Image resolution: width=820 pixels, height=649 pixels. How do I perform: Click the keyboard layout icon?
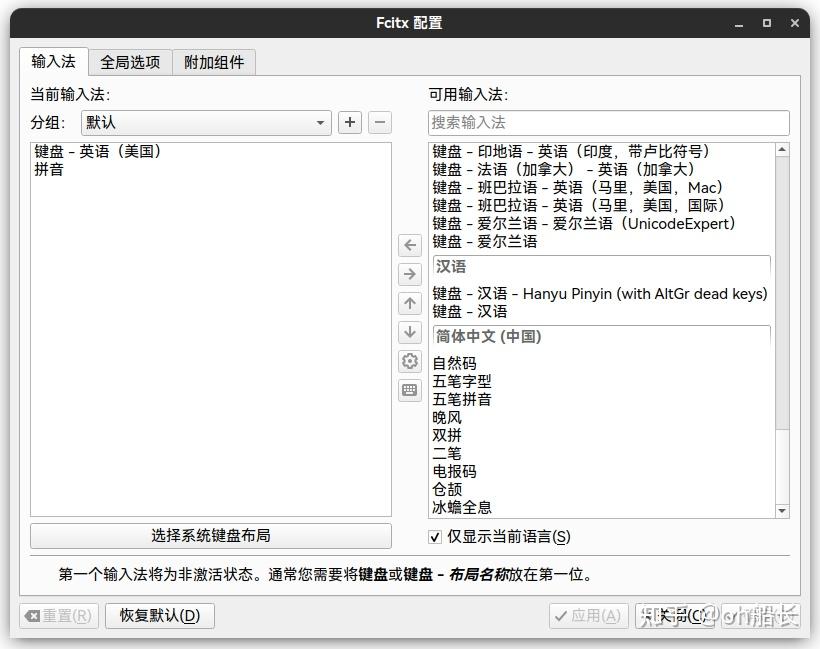[409, 390]
